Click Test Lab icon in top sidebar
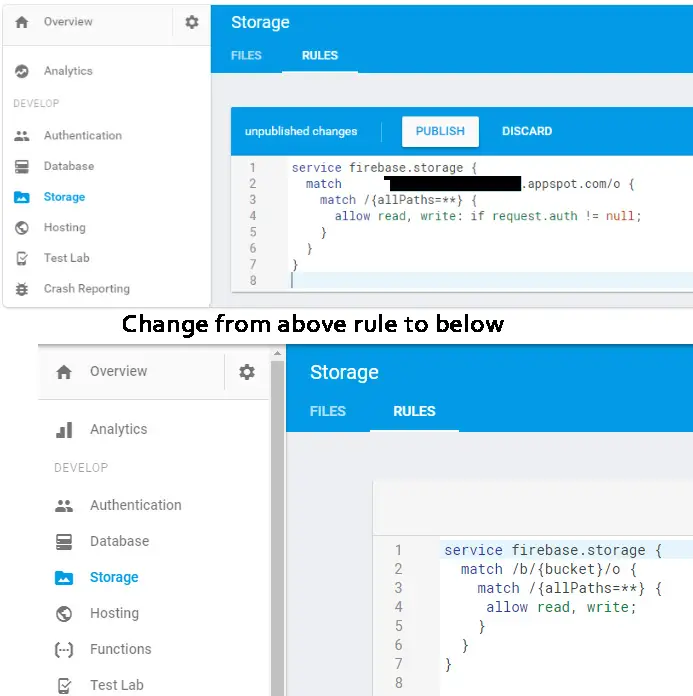 pos(22,258)
